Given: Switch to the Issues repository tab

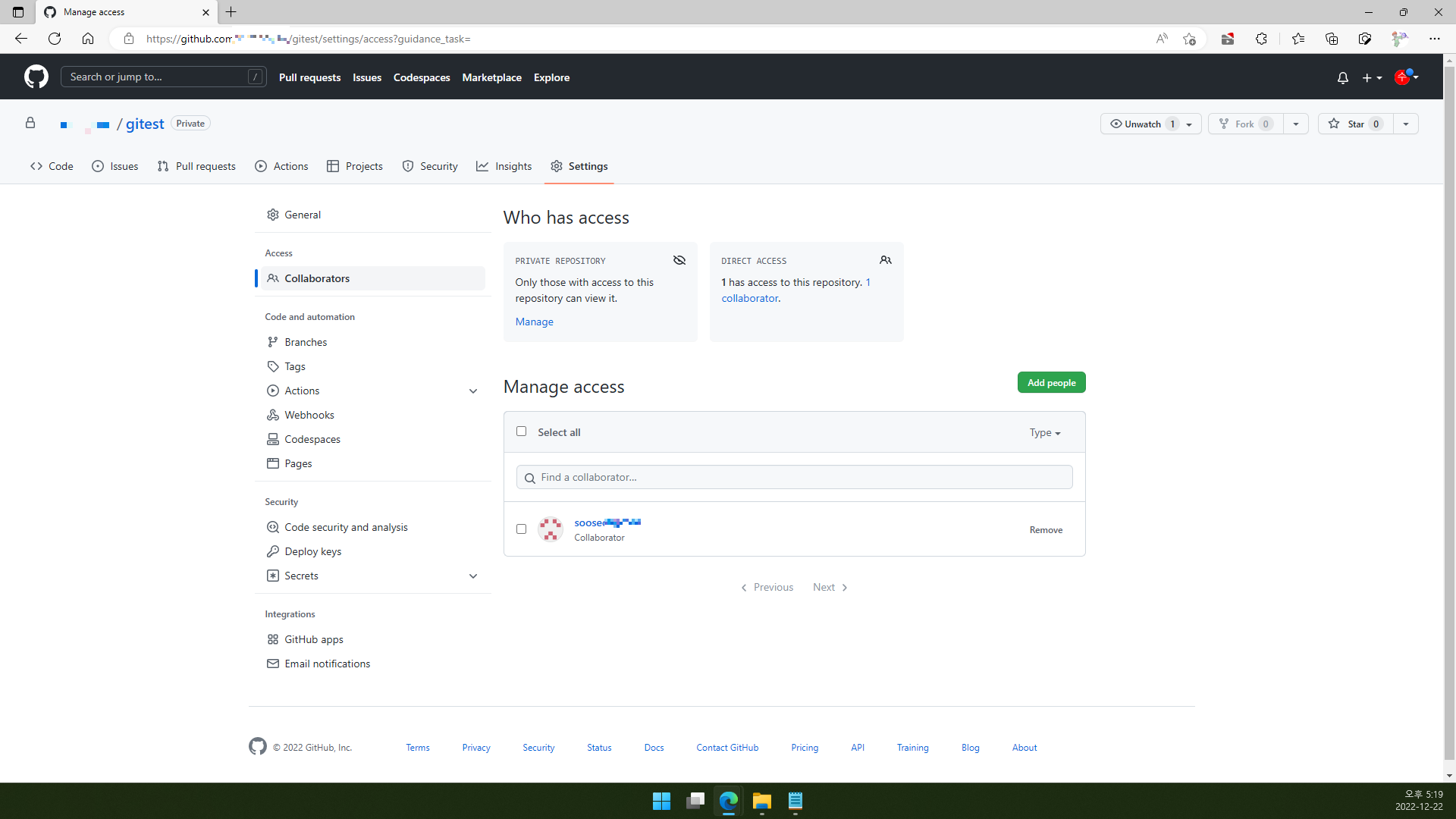Looking at the screenshot, I should pyautogui.click(x=115, y=166).
